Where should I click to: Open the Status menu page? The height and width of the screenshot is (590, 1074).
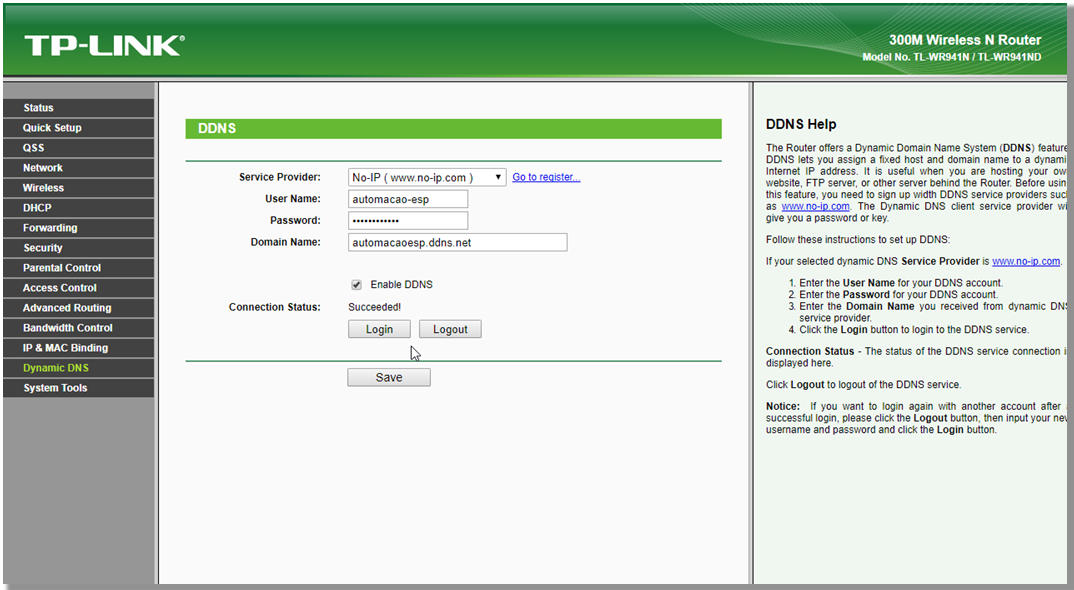click(78, 108)
